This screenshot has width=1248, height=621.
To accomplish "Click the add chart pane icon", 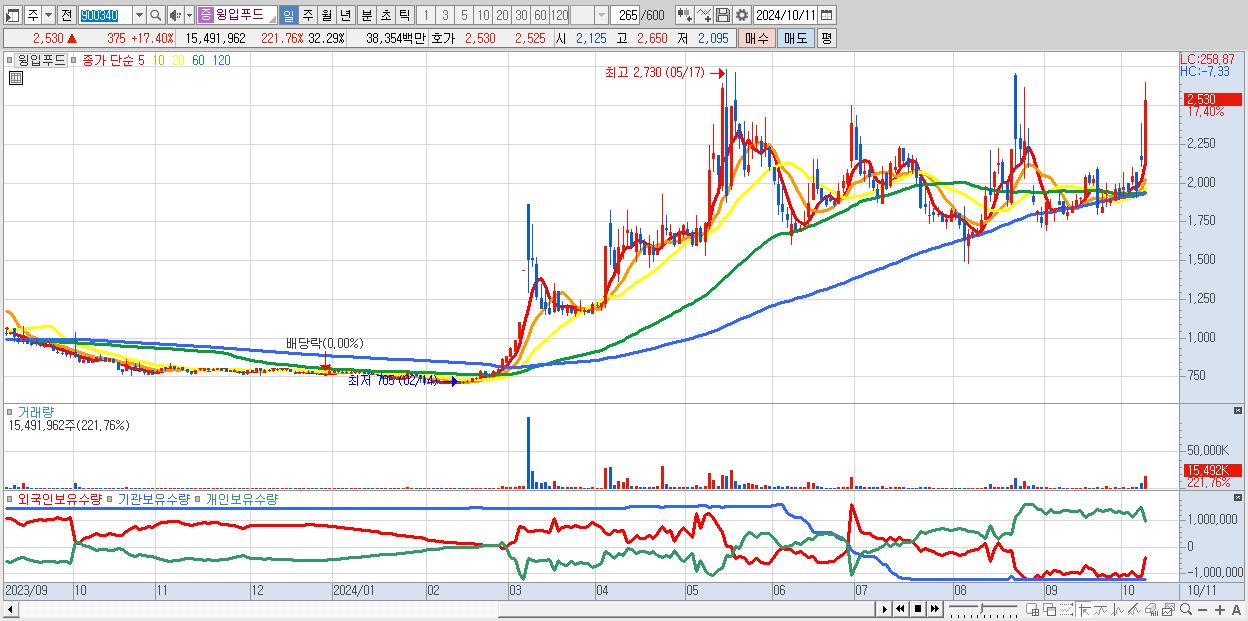I will (x=1032, y=610).
